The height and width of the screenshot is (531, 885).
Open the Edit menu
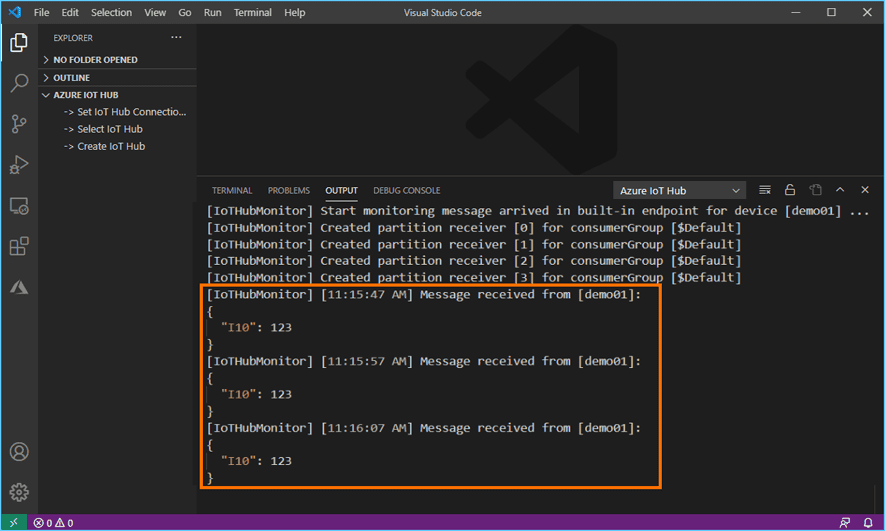70,12
